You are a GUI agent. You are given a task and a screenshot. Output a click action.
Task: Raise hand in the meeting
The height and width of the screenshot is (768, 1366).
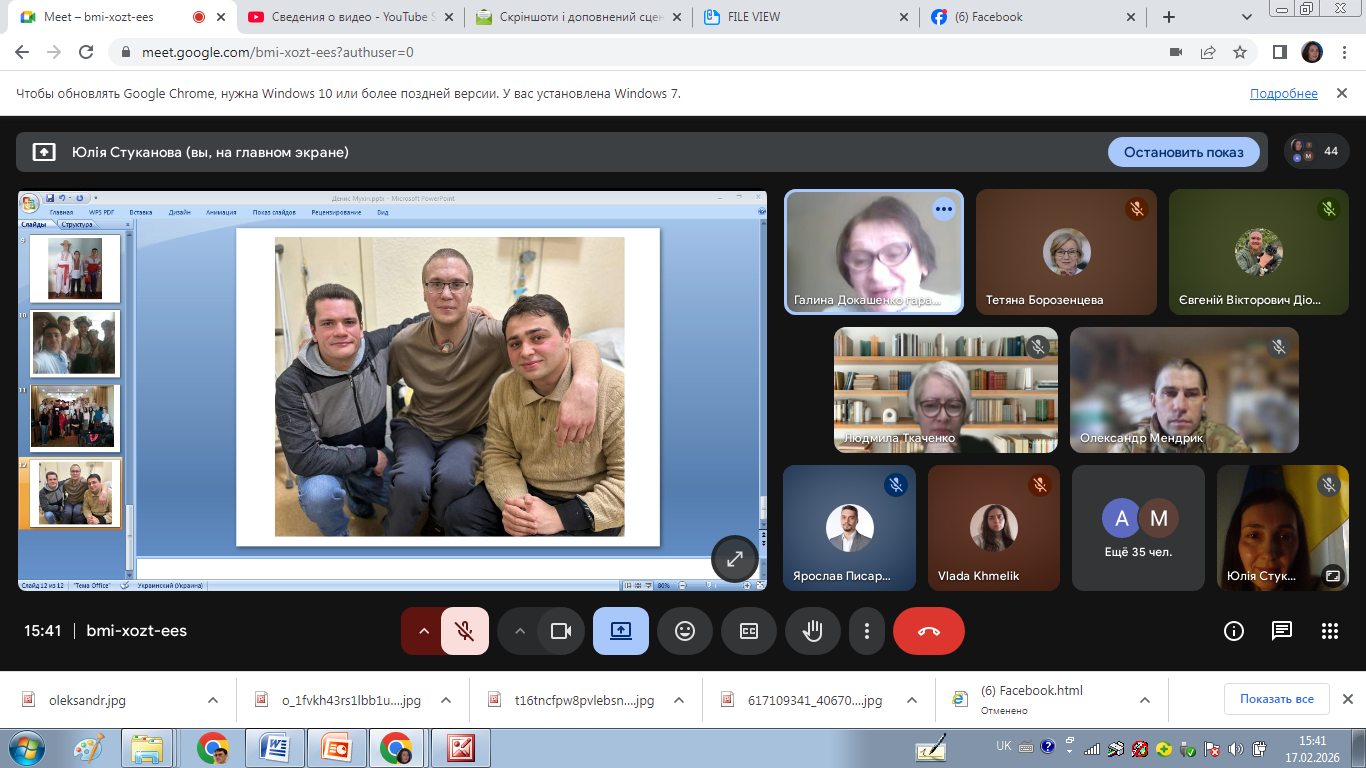pos(812,631)
